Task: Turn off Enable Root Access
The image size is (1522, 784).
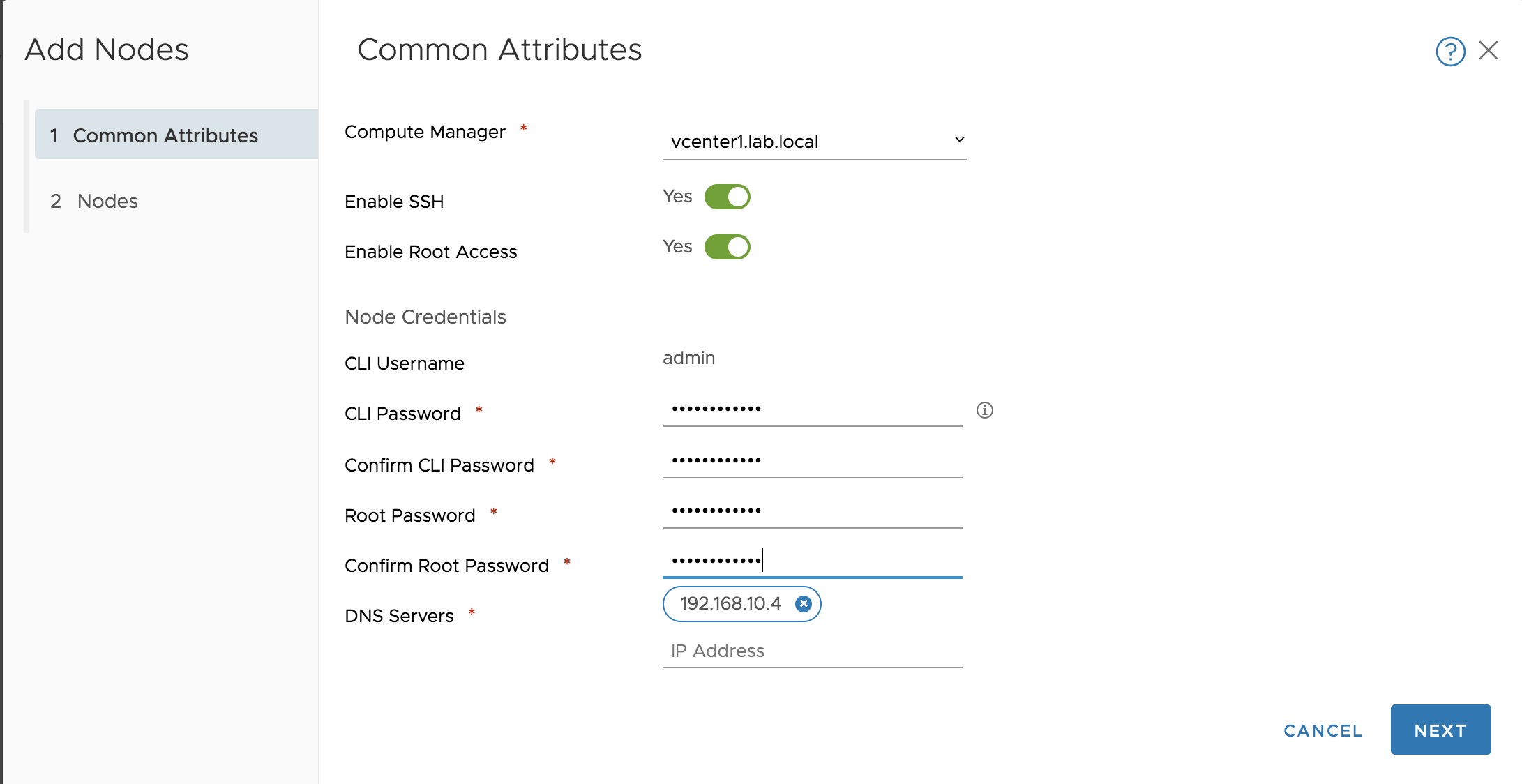Action: point(727,246)
